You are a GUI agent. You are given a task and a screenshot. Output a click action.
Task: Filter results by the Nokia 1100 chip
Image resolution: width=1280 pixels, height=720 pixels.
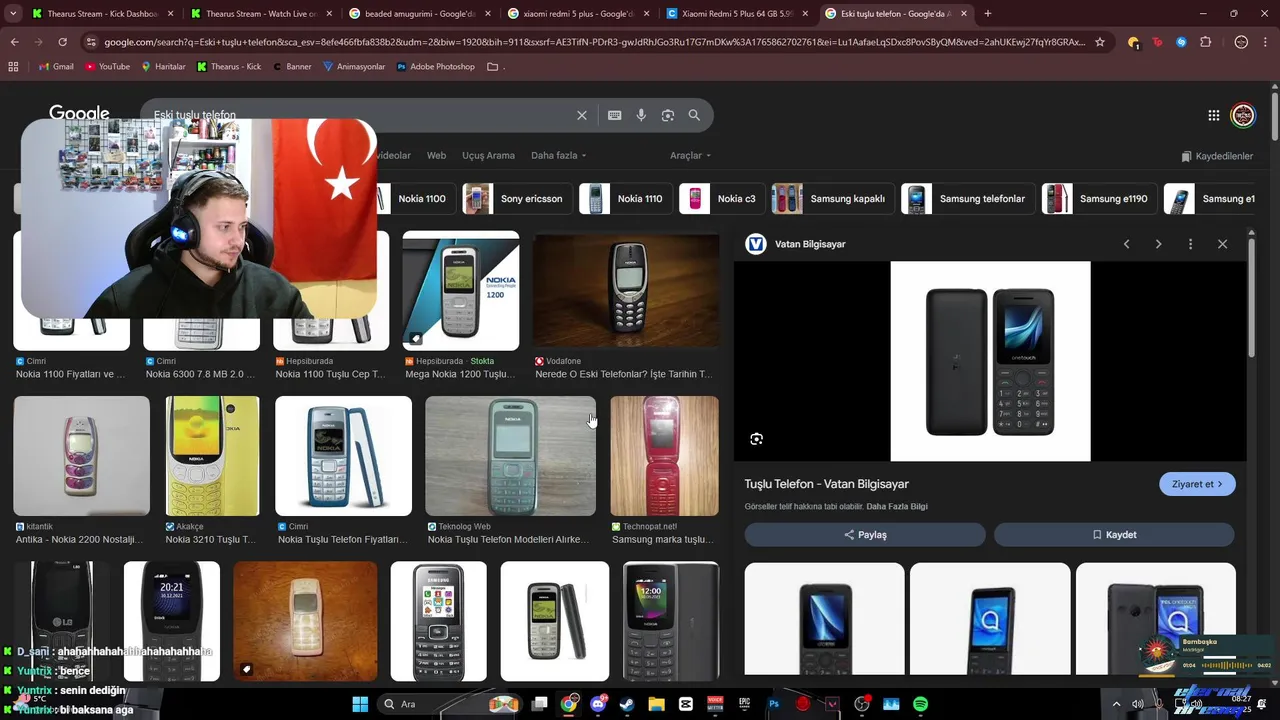point(415,199)
